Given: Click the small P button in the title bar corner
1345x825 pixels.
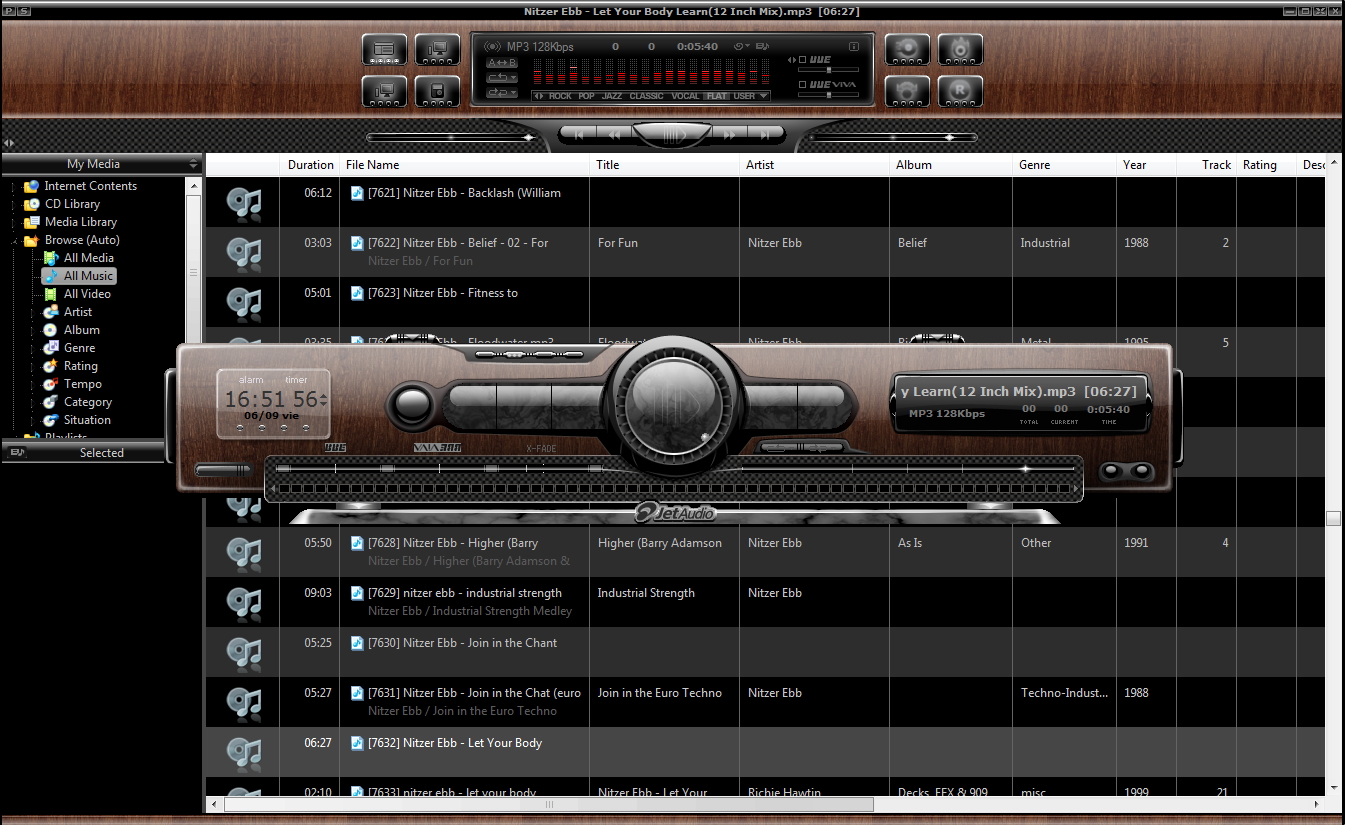Looking at the screenshot, I should pyautogui.click(x=10, y=11).
